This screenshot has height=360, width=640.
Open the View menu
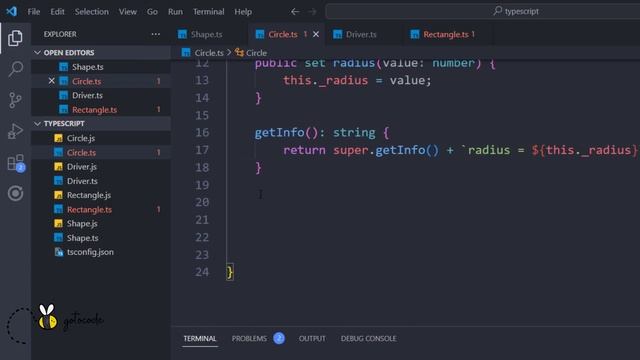click(128, 11)
